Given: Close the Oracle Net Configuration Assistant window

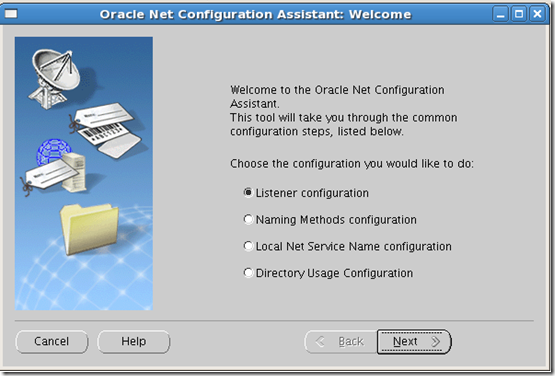Looking at the screenshot, I should (537, 14).
